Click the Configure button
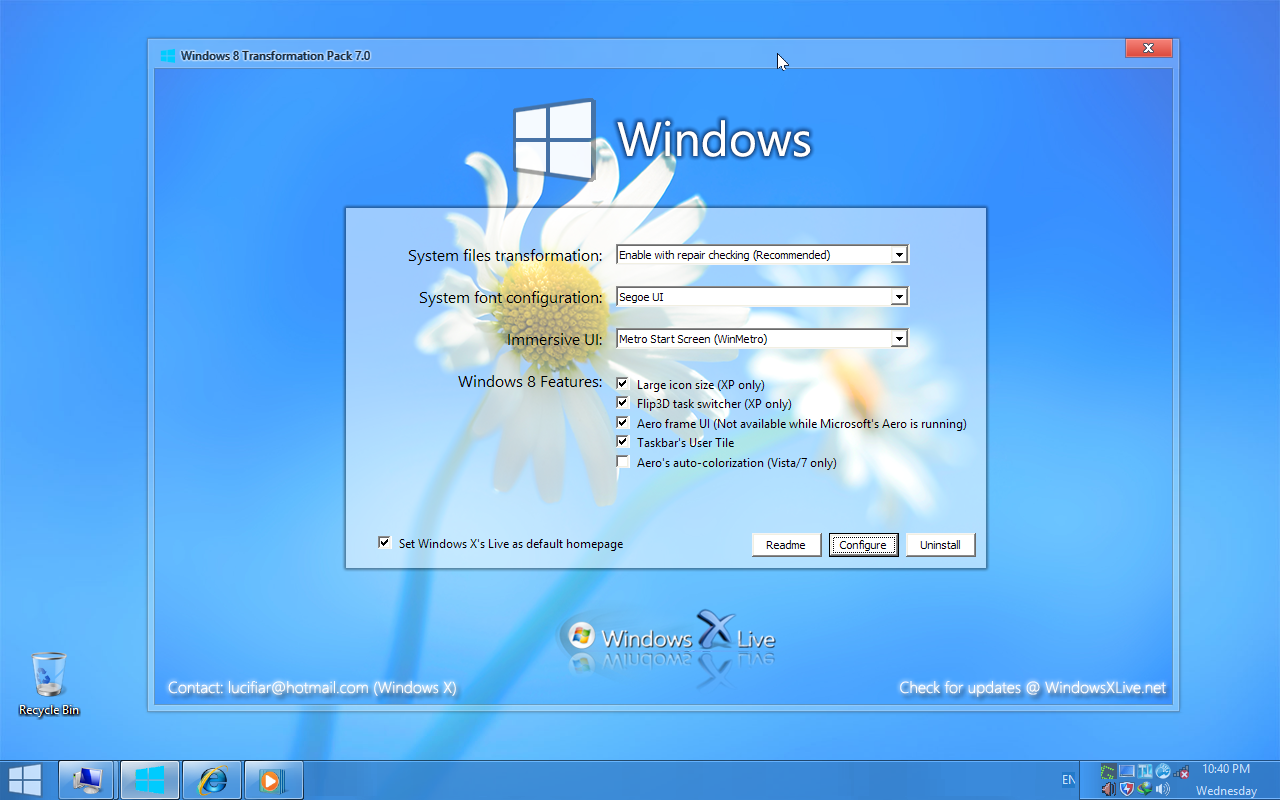1280x800 pixels. 863,545
